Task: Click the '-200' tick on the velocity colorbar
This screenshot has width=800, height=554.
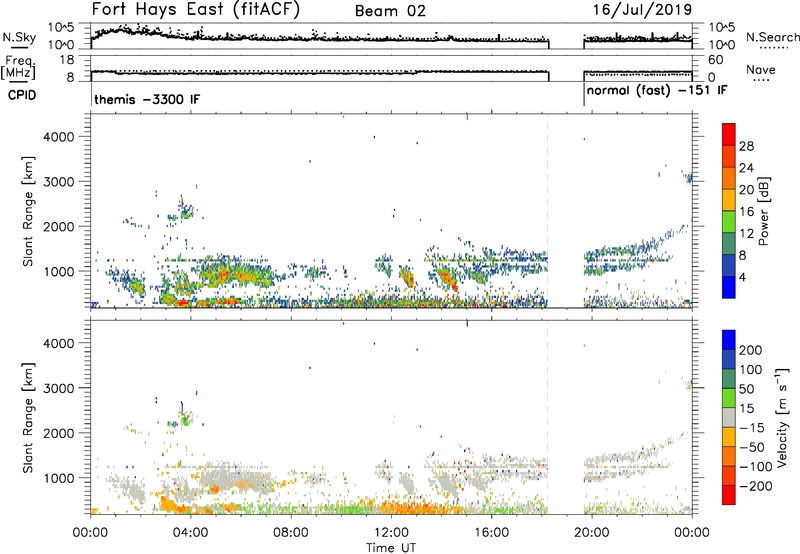Action: (x=754, y=486)
